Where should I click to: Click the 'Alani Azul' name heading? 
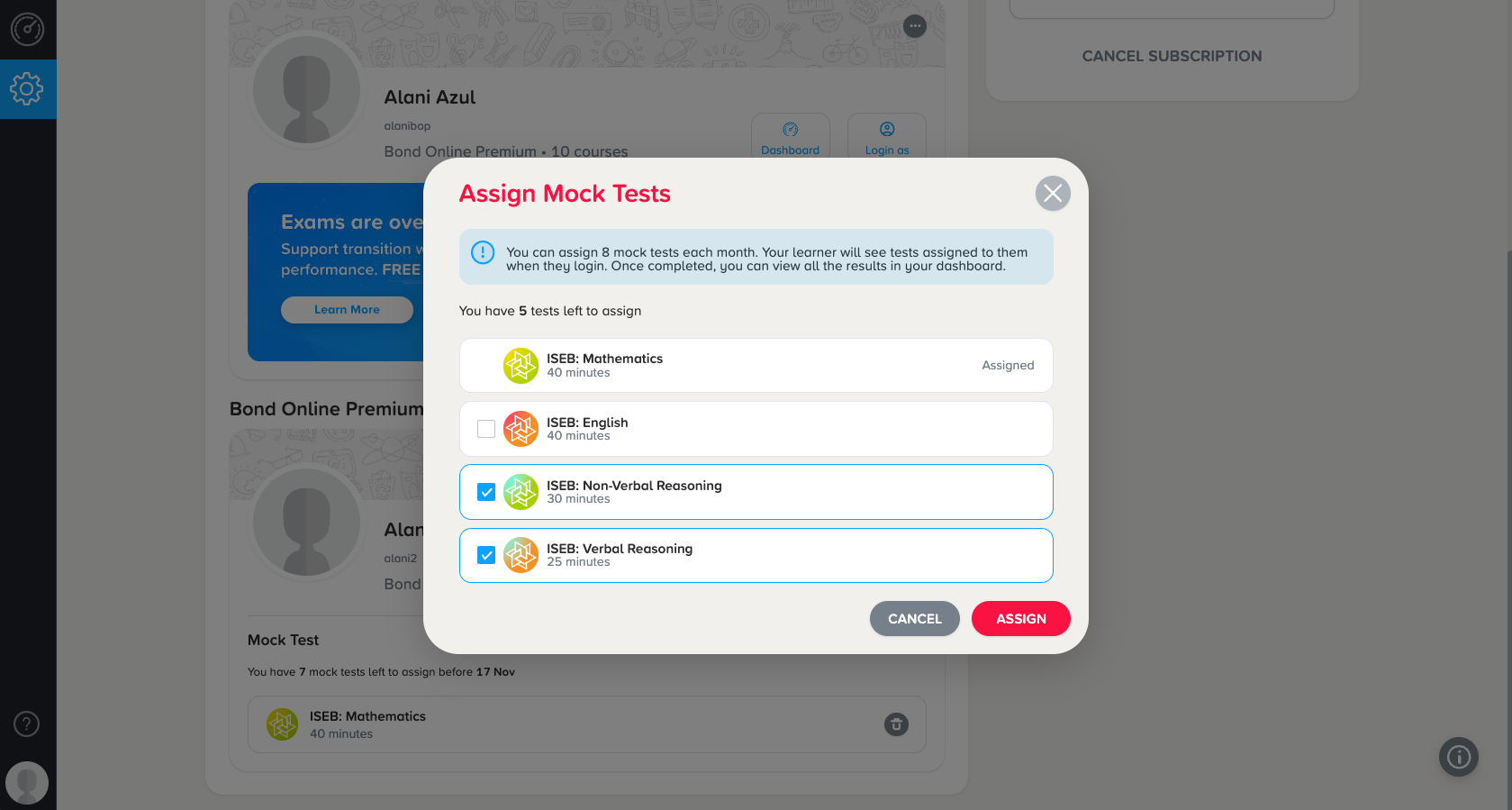click(430, 97)
